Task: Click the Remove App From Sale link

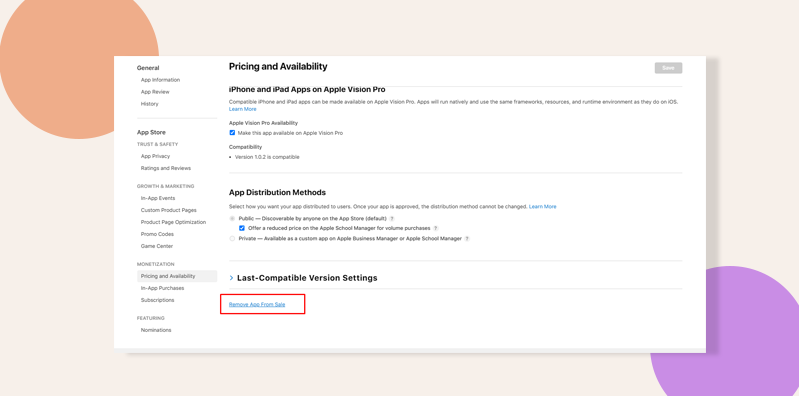Action: coord(257,304)
